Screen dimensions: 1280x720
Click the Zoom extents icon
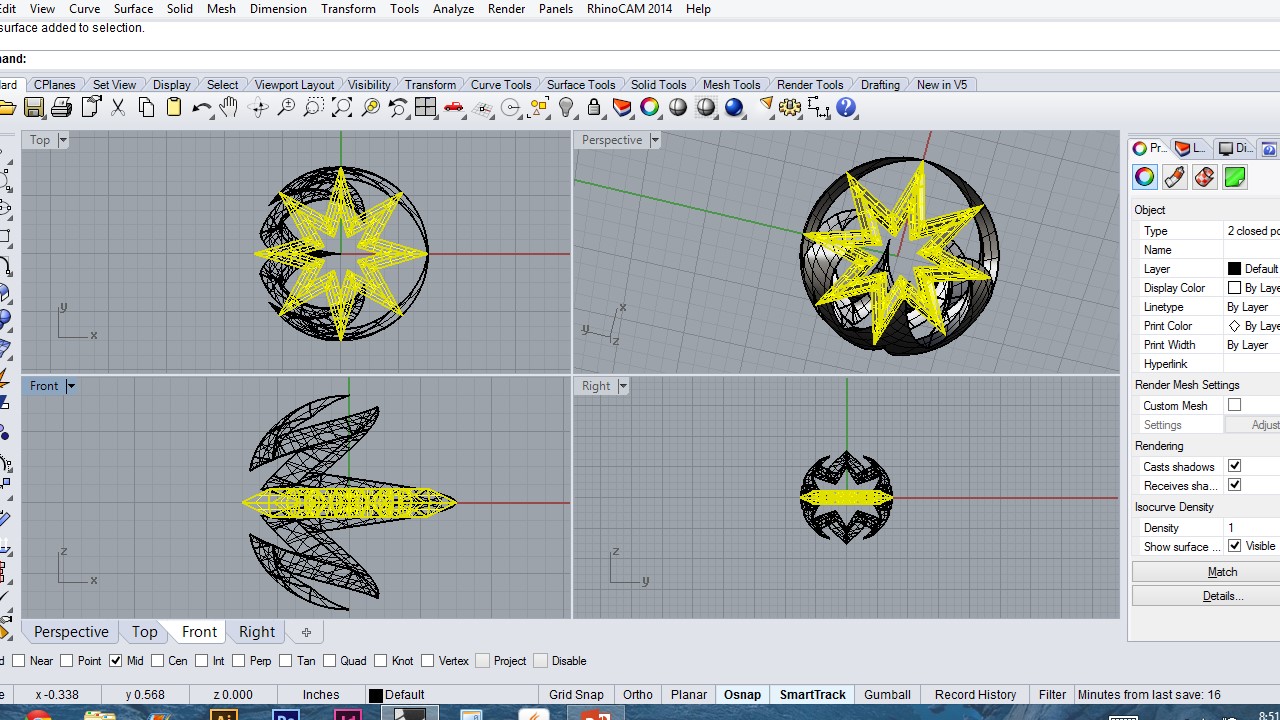[x=342, y=107]
